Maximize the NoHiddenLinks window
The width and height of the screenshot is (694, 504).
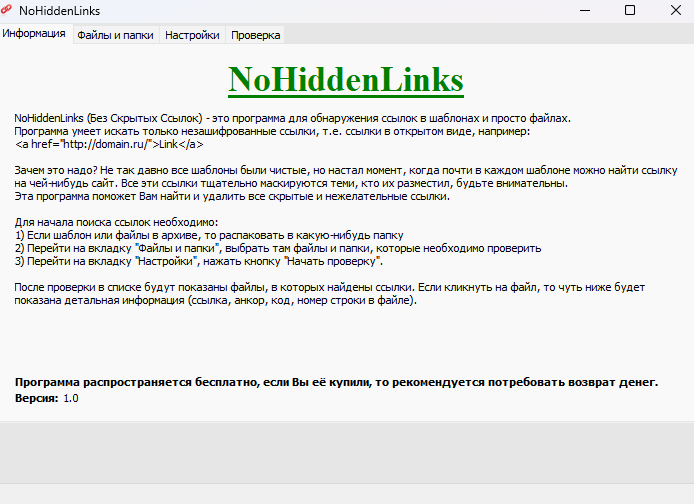pos(629,10)
